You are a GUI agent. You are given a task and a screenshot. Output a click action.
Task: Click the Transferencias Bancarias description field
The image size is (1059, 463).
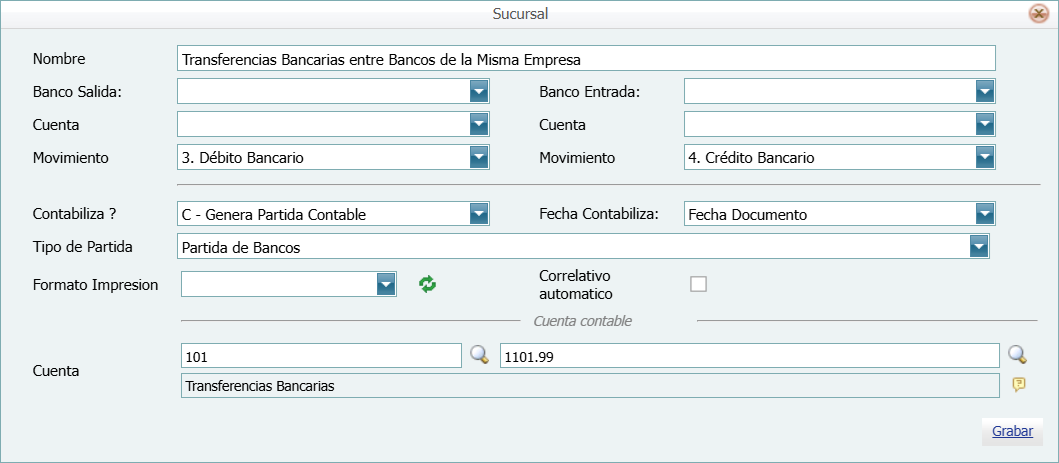(590, 386)
